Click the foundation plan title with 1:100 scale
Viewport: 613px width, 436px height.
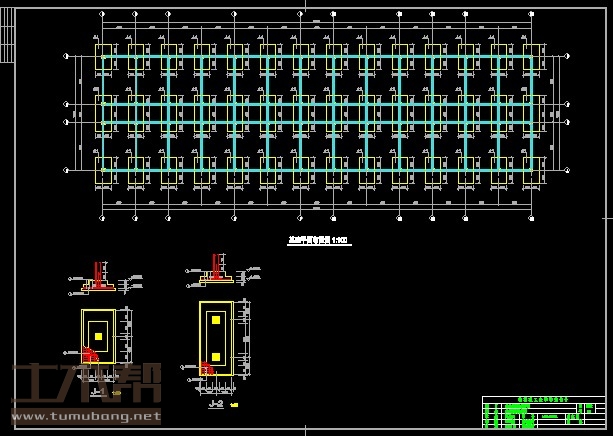[318, 241]
